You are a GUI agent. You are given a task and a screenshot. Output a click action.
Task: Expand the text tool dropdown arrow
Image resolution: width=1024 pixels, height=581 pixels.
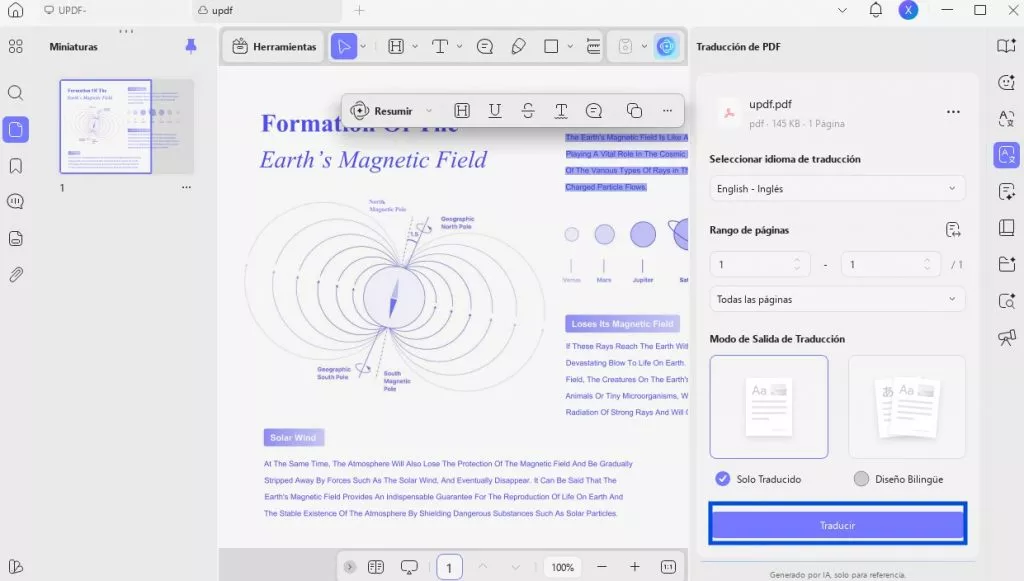coord(460,46)
